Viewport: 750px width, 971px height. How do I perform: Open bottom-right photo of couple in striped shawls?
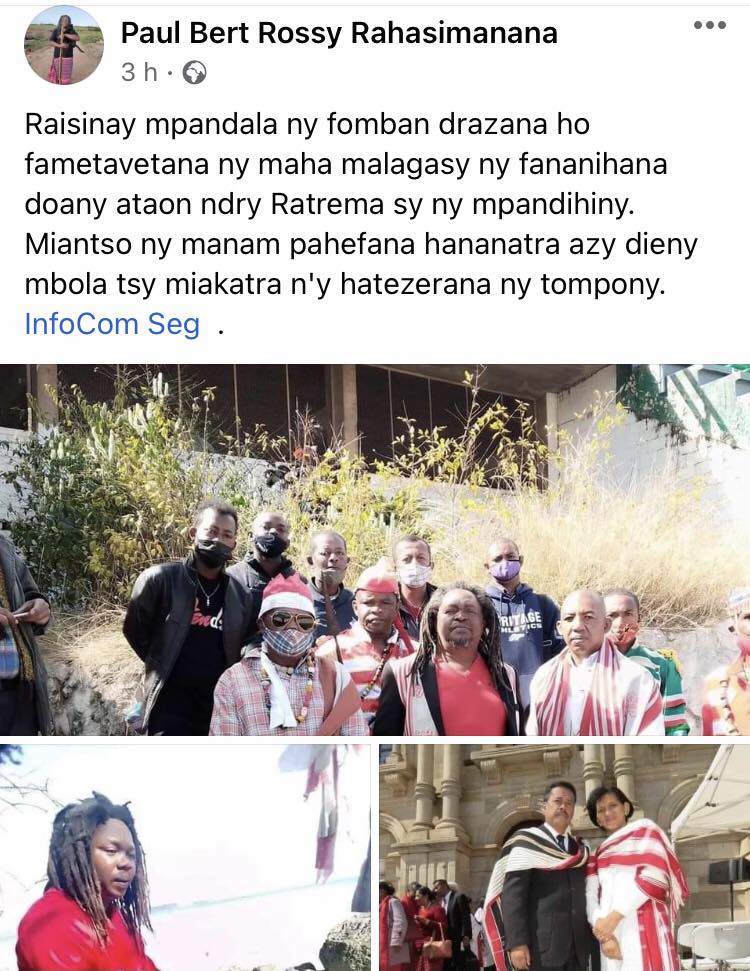pyautogui.click(x=564, y=857)
